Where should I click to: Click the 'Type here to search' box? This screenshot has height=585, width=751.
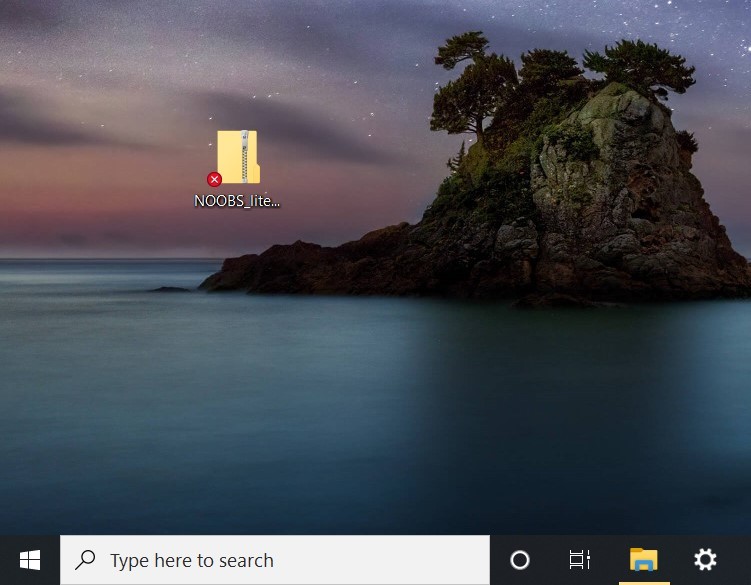[275, 560]
